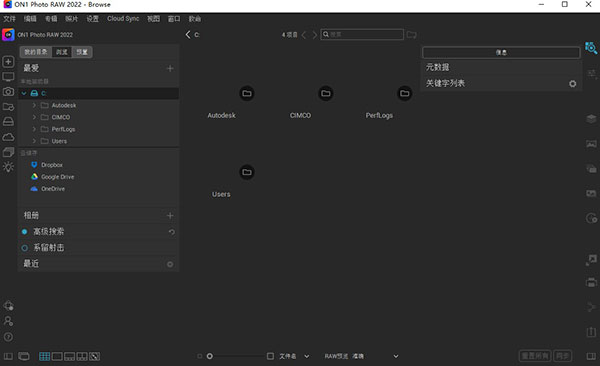Open the Resize icon in right strip
Viewport: 600px width, 366px height.
click(592, 260)
